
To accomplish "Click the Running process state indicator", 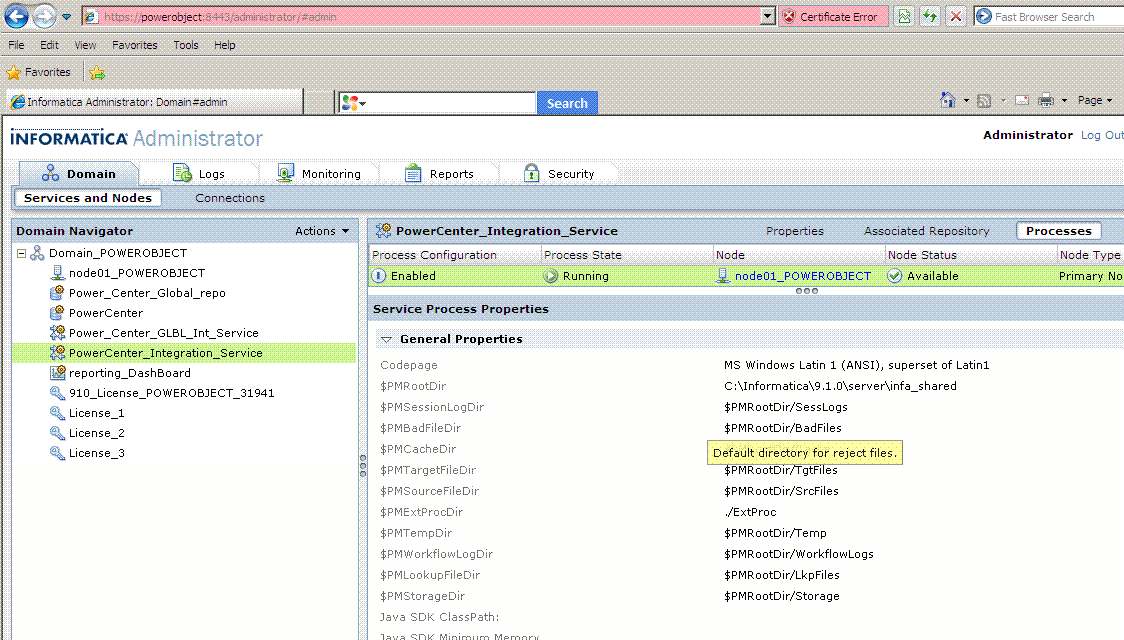I will 551,275.
